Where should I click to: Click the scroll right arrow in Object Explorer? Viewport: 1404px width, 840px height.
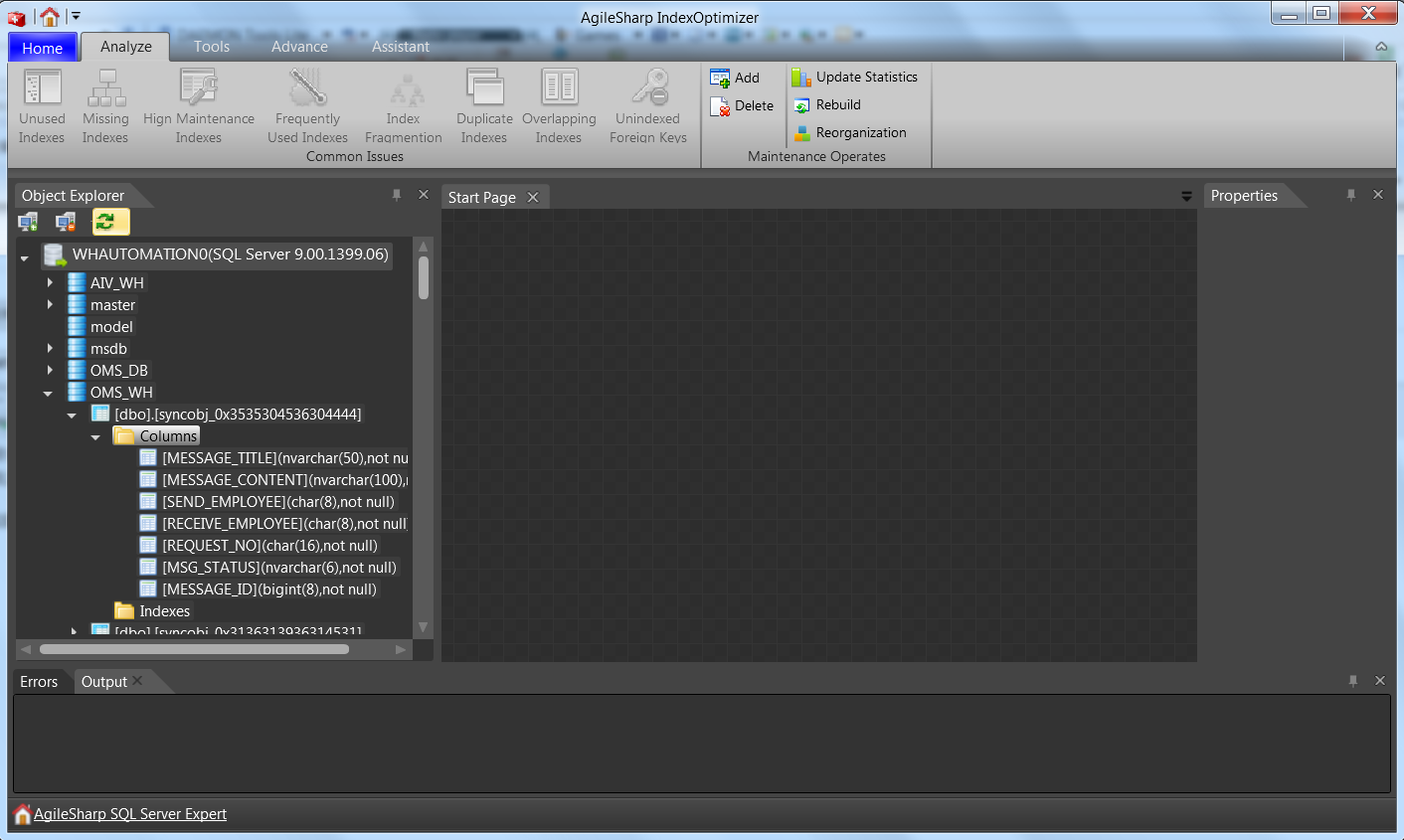[402, 649]
